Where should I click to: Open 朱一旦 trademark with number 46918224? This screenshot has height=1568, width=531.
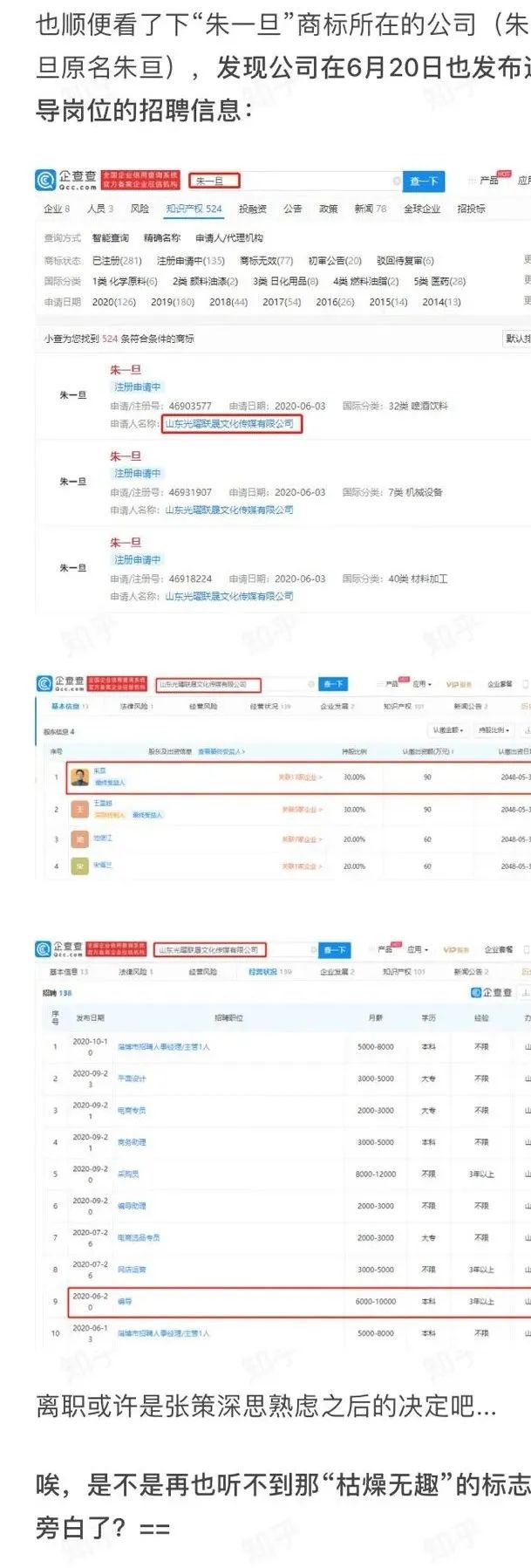click(x=126, y=543)
